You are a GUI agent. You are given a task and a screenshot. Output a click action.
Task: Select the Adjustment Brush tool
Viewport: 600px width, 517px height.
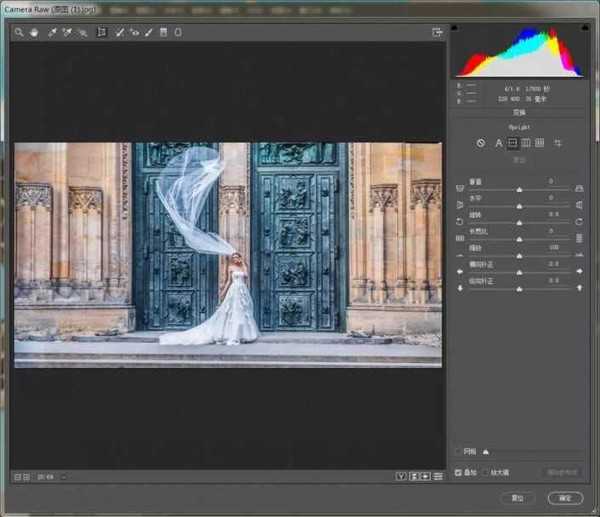(149, 32)
